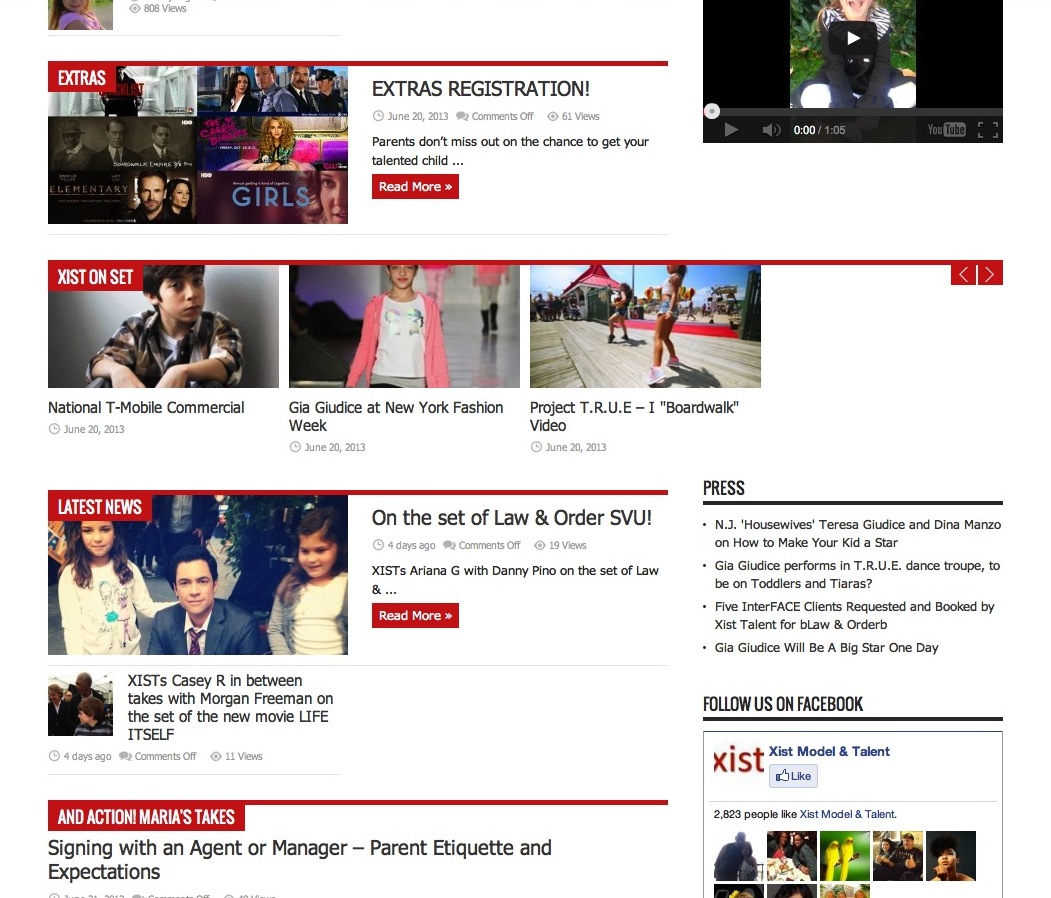Image resolution: width=1051 pixels, height=898 pixels.
Task: Click the play button in the video control bar
Action: click(731, 130)
